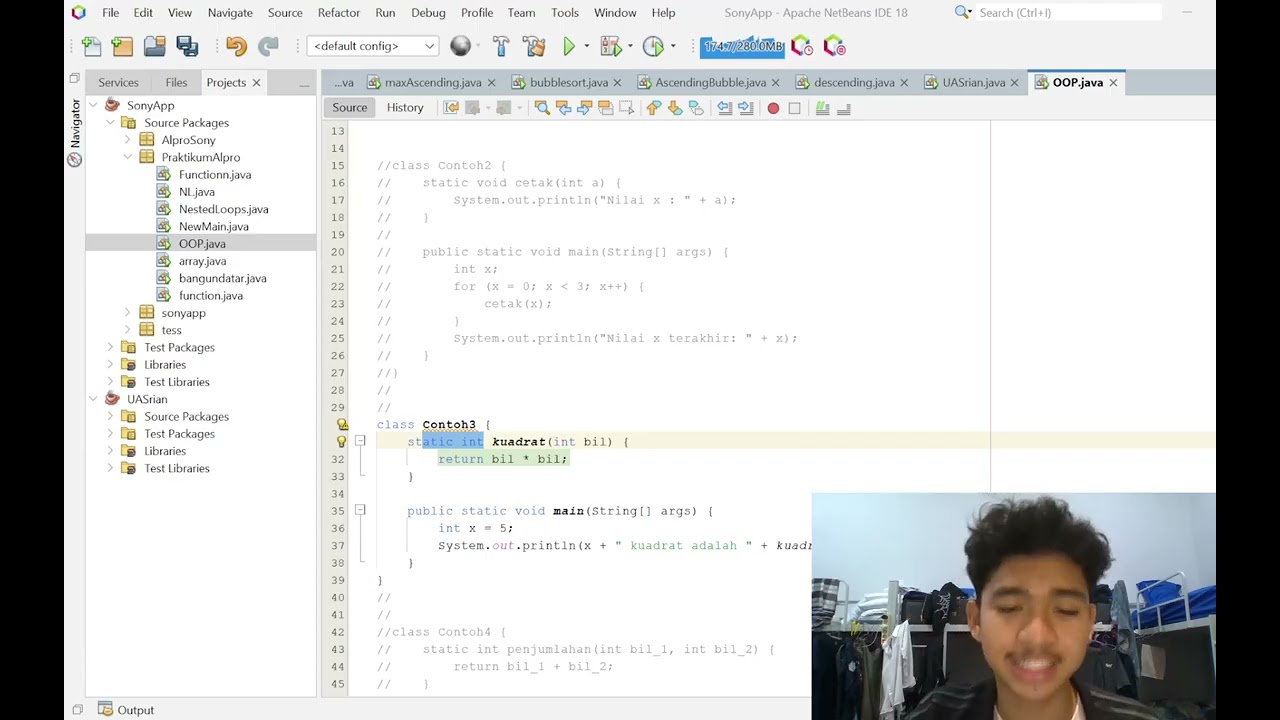The image size is (1280, 720).
Task: Shift the line right with the editor icon
Action: point(746,108)
